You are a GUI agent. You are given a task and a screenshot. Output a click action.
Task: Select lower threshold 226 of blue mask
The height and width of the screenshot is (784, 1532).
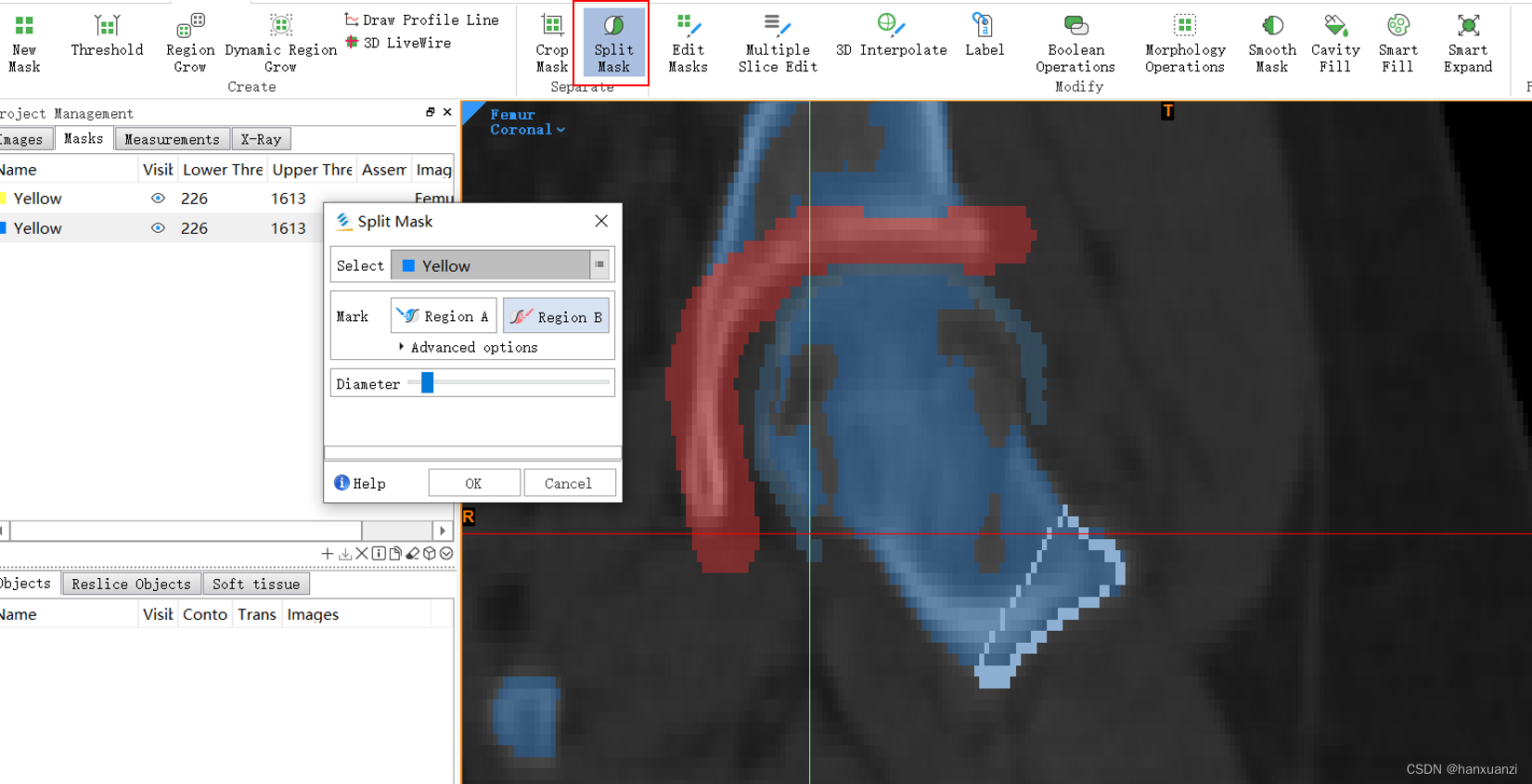pos(194,228)
